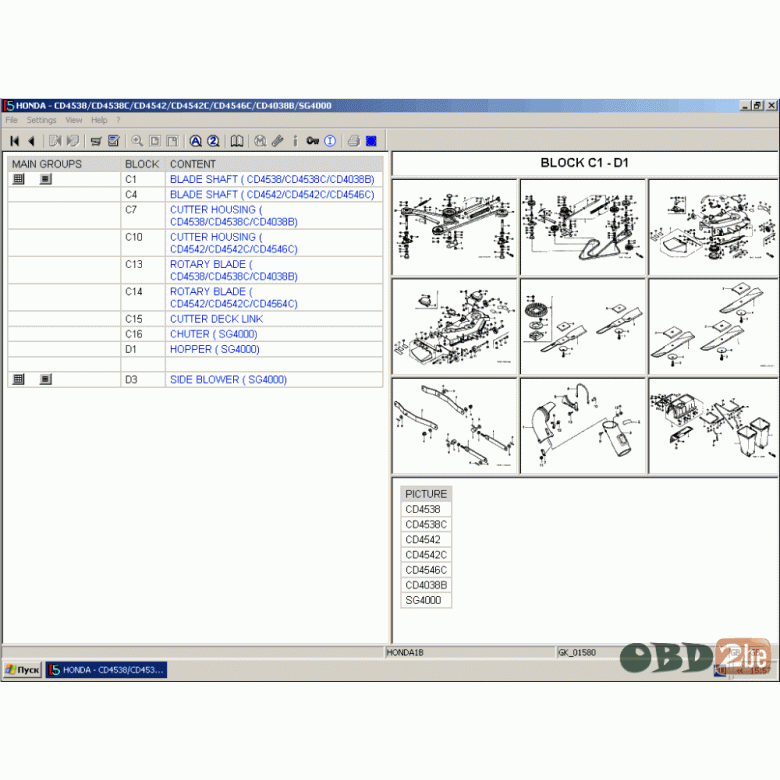The height and width of the screenshot is (780, 780).
Task: Open the CHUTER (SG4000) link
Action: pos(213,334)
